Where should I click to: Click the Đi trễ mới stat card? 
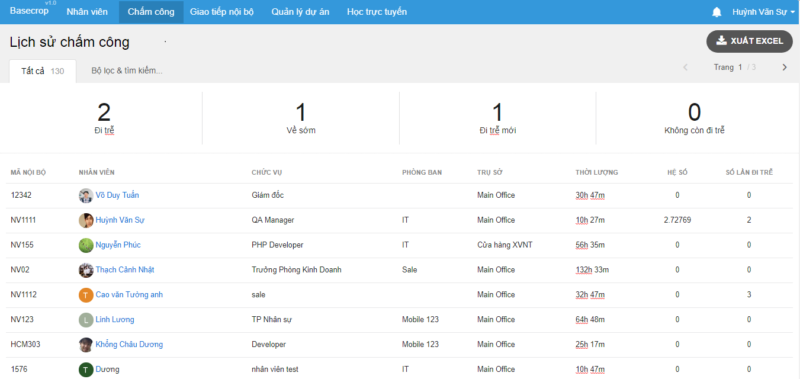(497, 119)
